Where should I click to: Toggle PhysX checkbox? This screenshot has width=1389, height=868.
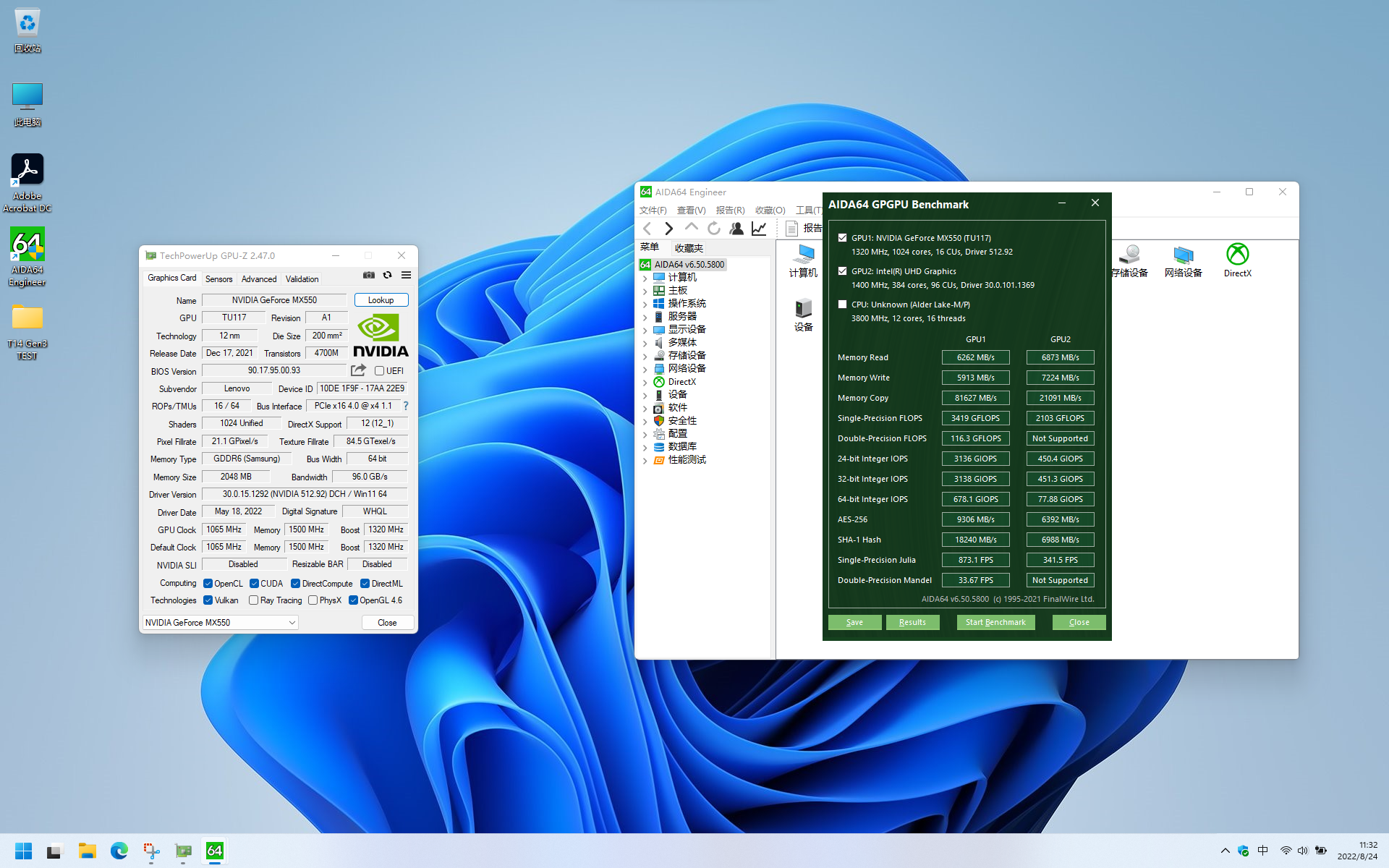313,600
